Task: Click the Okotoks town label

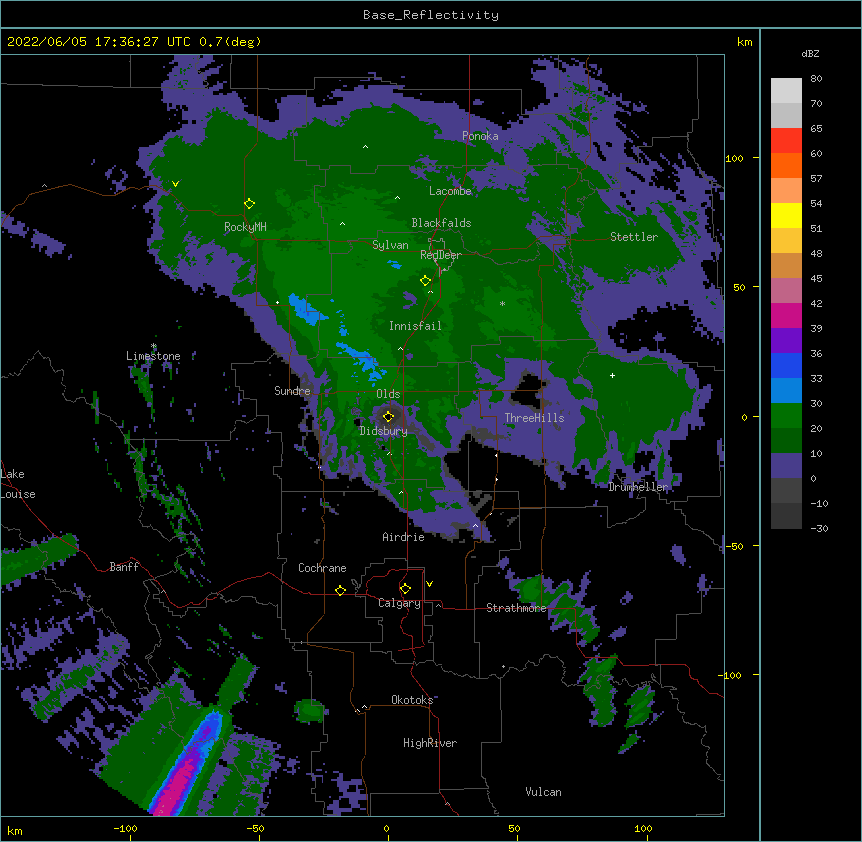Action: 412,700
